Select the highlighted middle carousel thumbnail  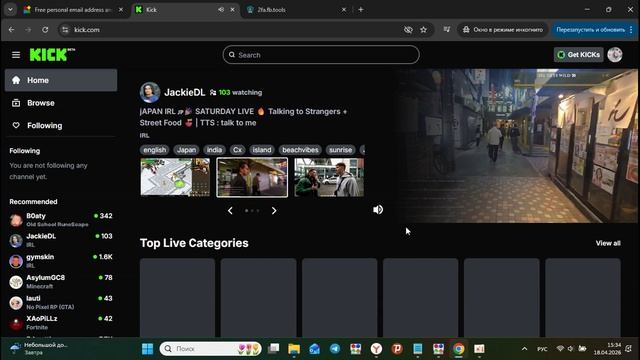coord(252,177)
